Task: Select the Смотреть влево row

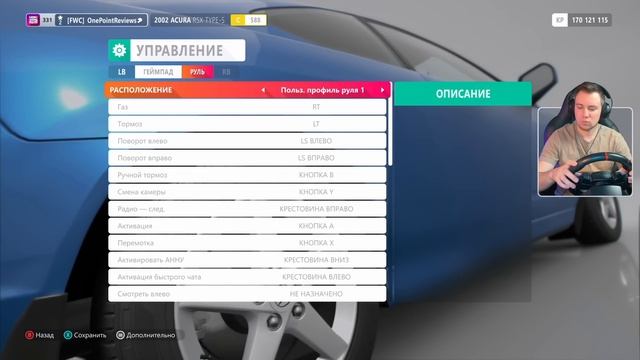Action: coord(247,294)
